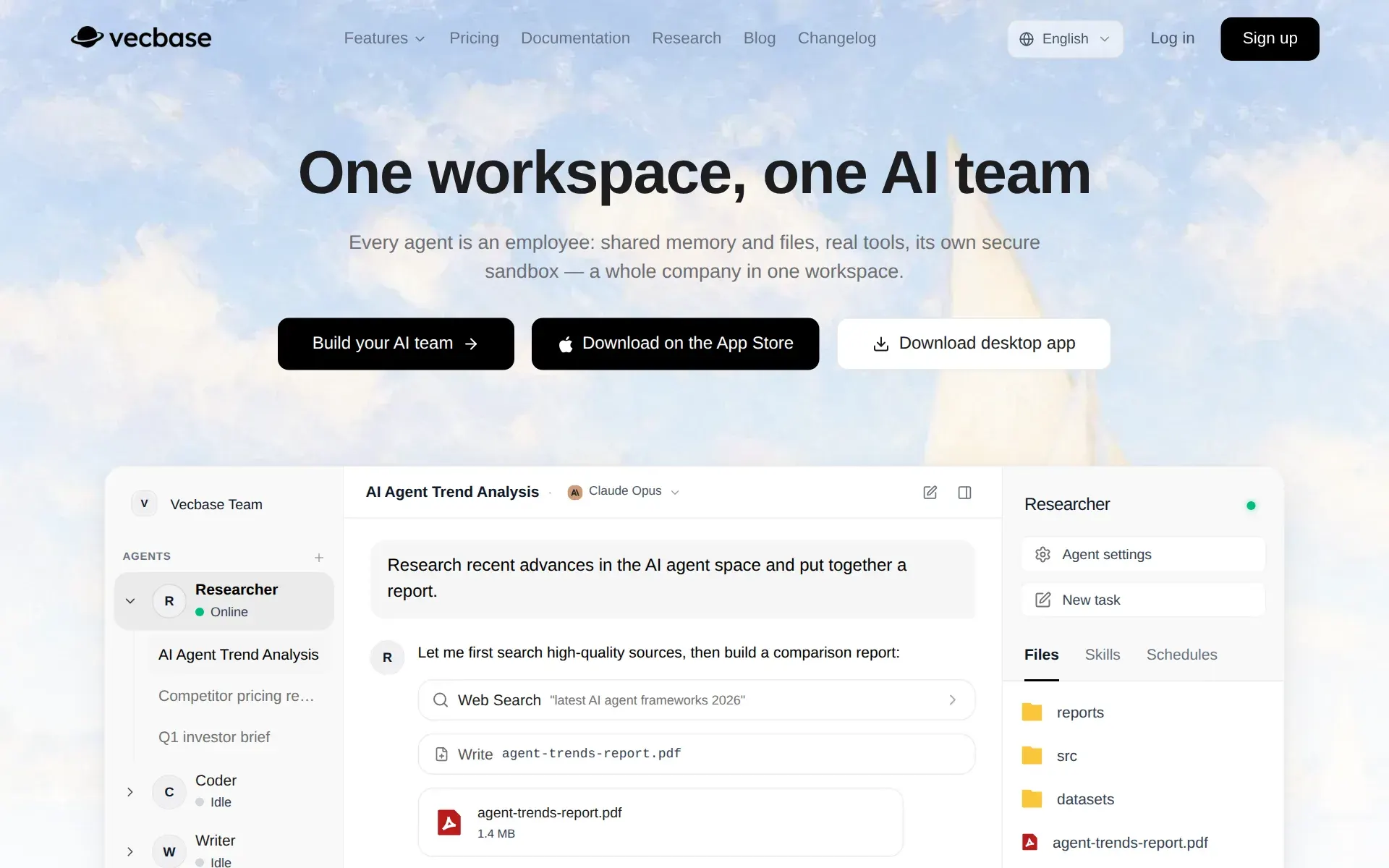Open the src folder icon
This screenshot has height=868, width=1389.
pyautogui.click(x=1032, y=756)
